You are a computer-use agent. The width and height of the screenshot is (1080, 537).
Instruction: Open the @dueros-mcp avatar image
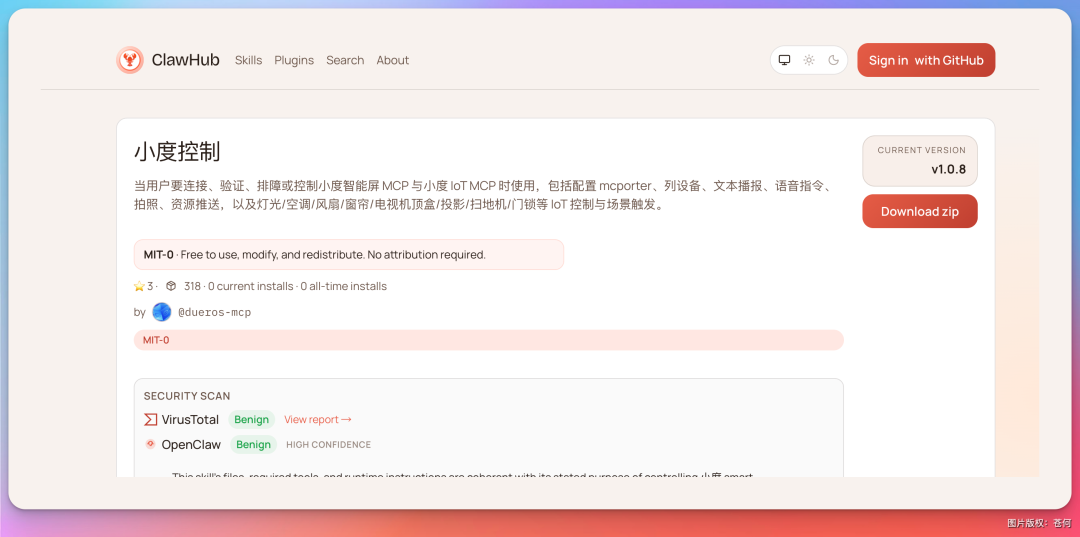click(161, 312)
